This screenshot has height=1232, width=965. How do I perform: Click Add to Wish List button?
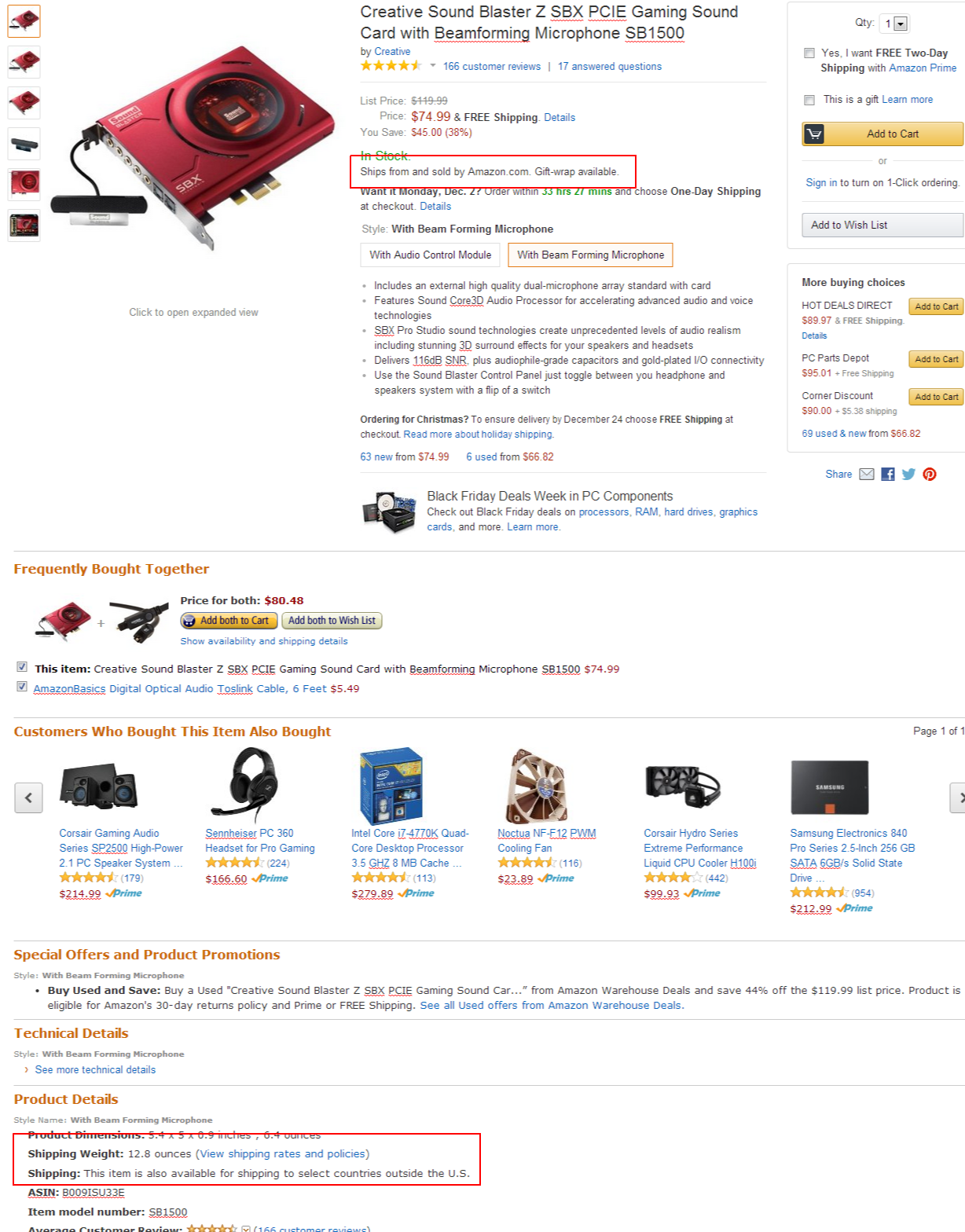click(882, 225)
